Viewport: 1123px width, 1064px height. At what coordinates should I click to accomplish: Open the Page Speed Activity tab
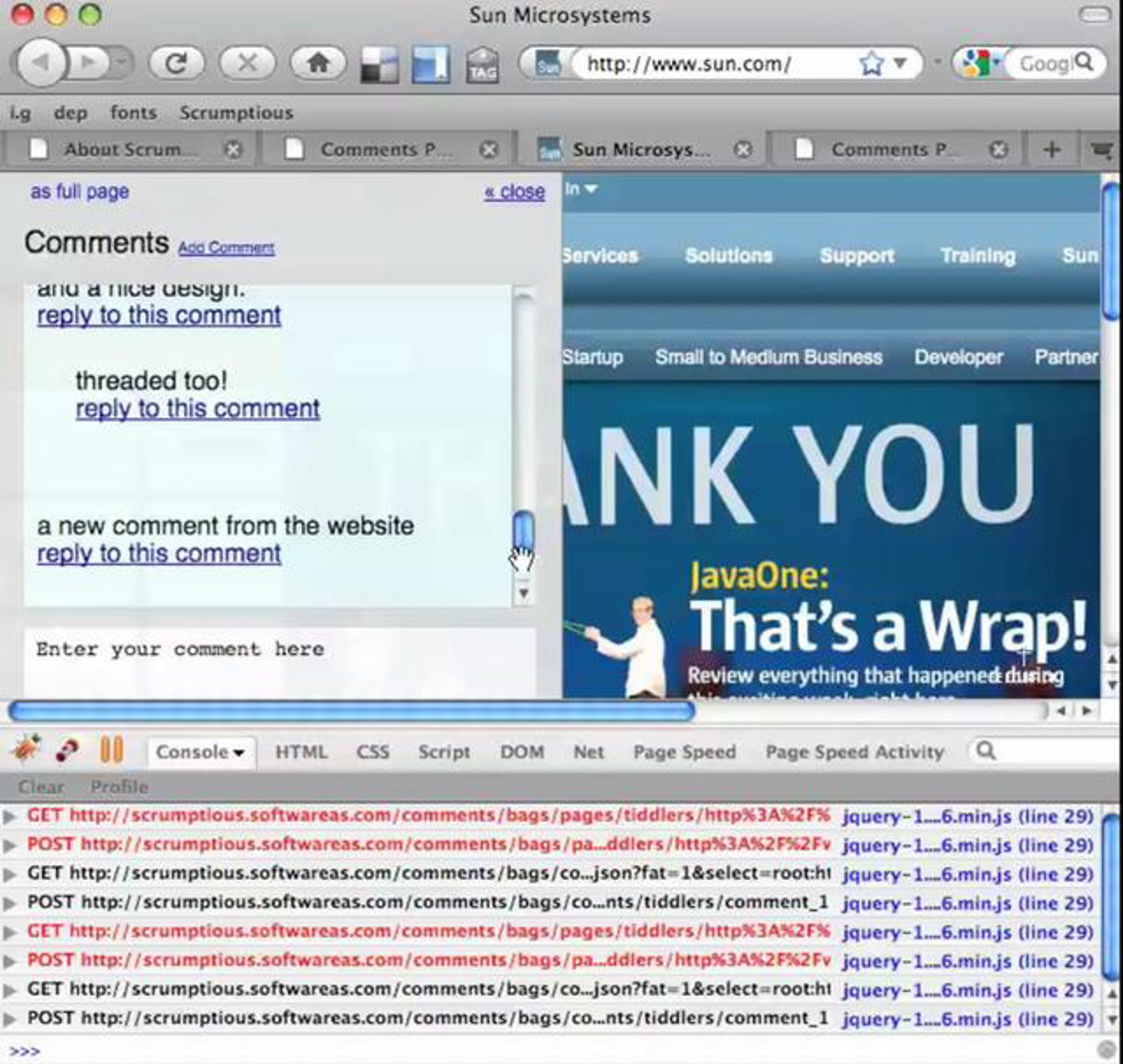coord(854,752)
